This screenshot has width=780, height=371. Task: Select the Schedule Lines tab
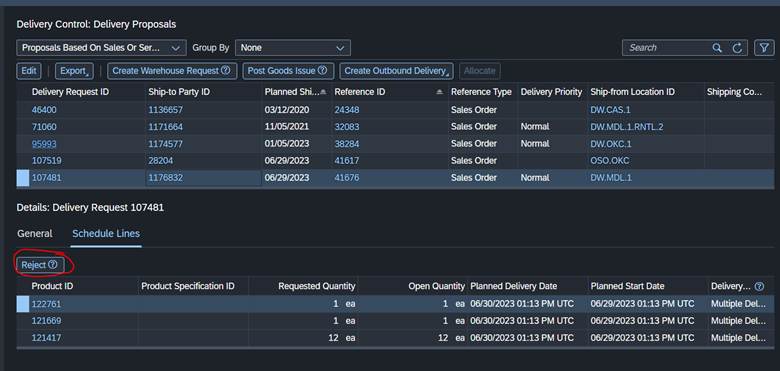tap(106, 234)
